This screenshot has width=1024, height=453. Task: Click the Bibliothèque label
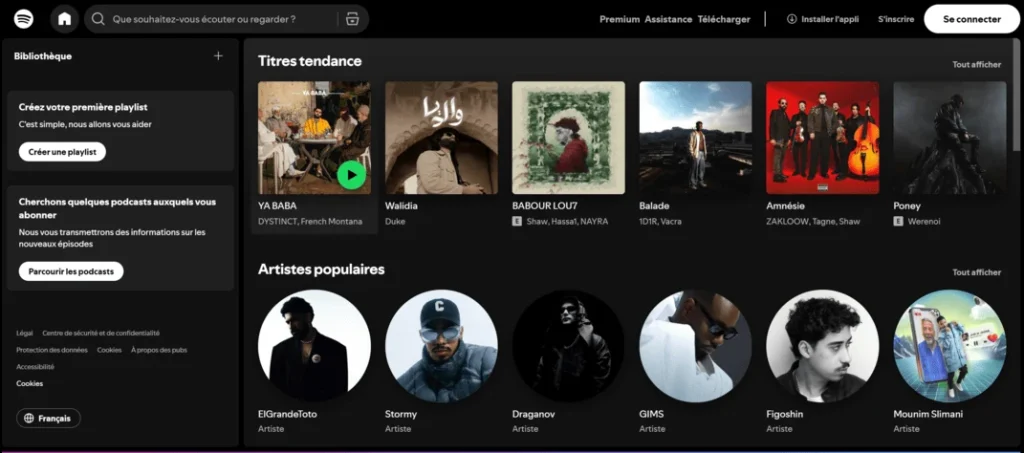tap(42, 56)
